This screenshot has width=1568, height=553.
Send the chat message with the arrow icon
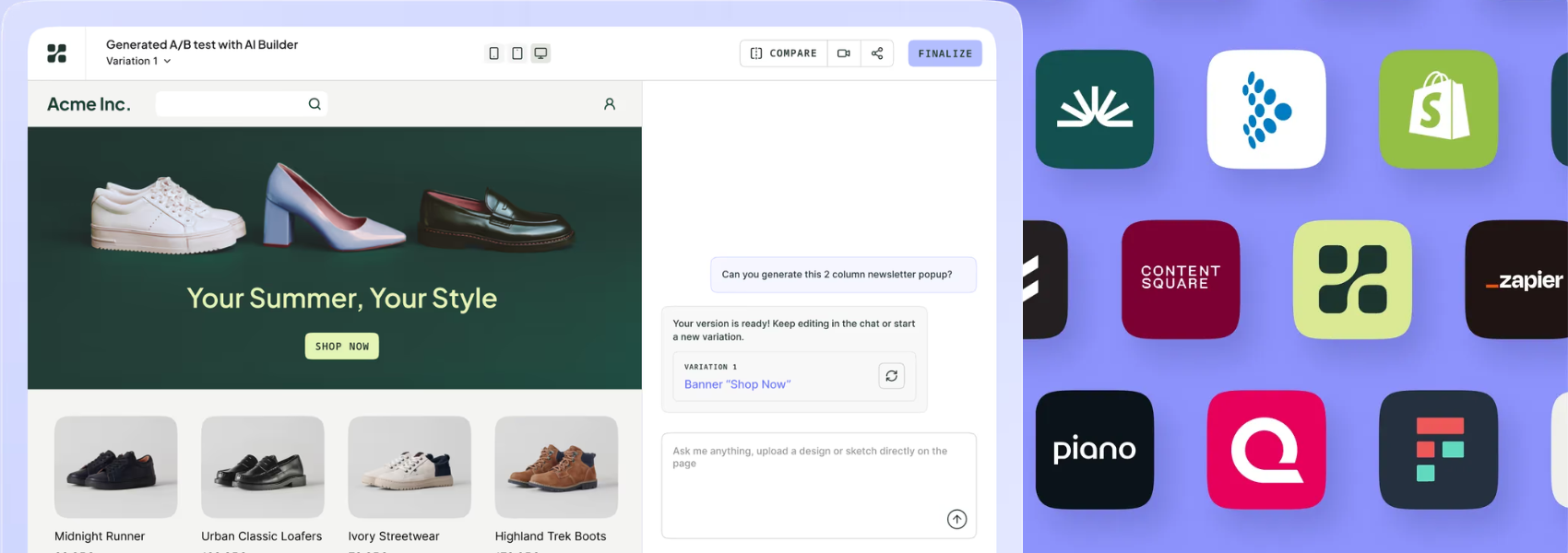tap(956, 520)
